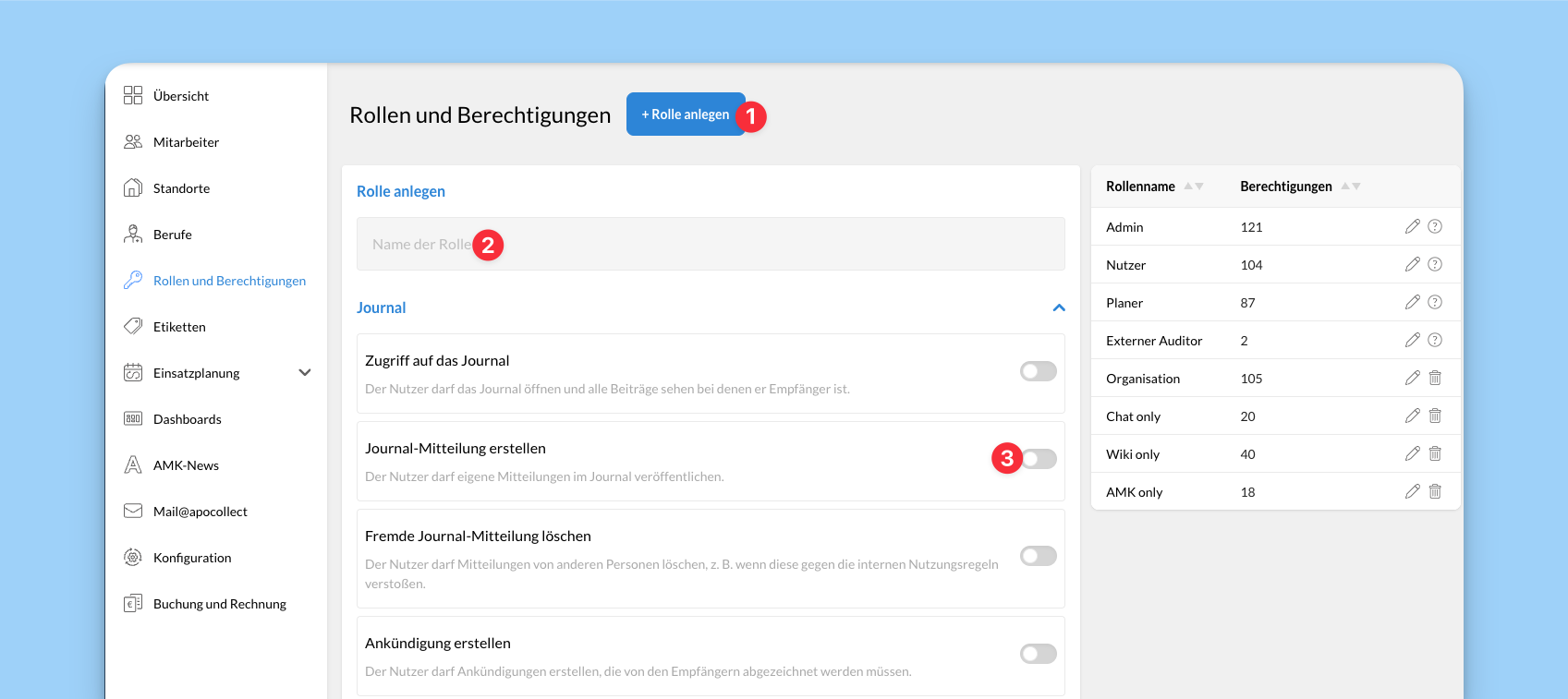This screenshot has width=1568, height=699.
Task: Enable the Zugriff auf das Journal toggle
Action: point(1038,371)
